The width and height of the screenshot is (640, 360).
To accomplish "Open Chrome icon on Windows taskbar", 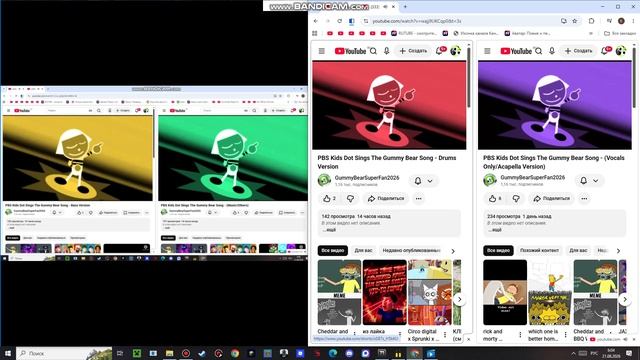I will tap(235, 353).
